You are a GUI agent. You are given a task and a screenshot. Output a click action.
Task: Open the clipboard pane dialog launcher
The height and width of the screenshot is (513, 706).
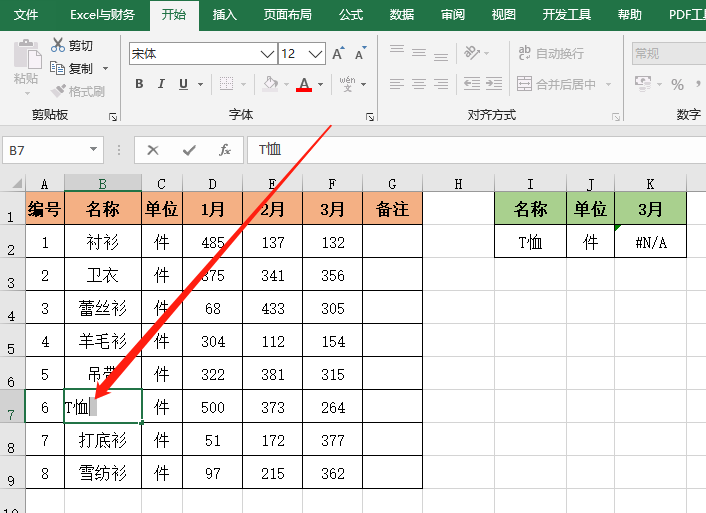coord(113,117)
